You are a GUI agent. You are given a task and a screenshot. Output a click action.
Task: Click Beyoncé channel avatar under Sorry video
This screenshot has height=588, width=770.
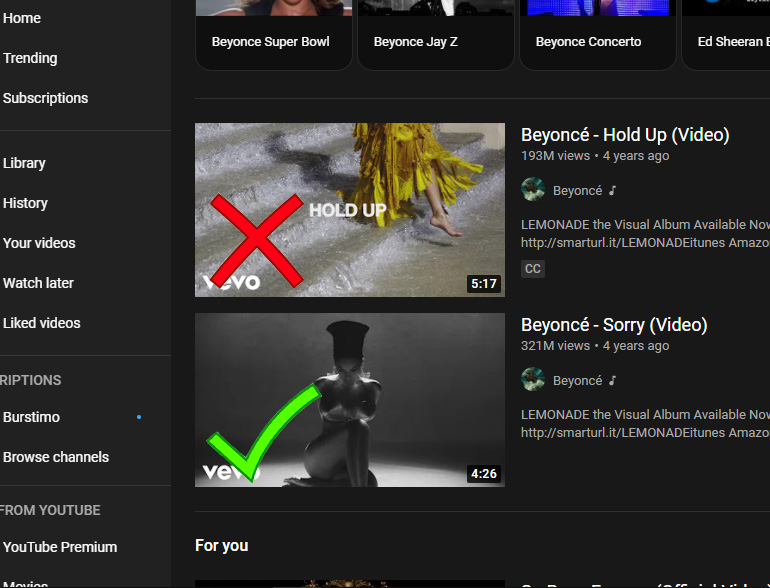click(533, 380)
